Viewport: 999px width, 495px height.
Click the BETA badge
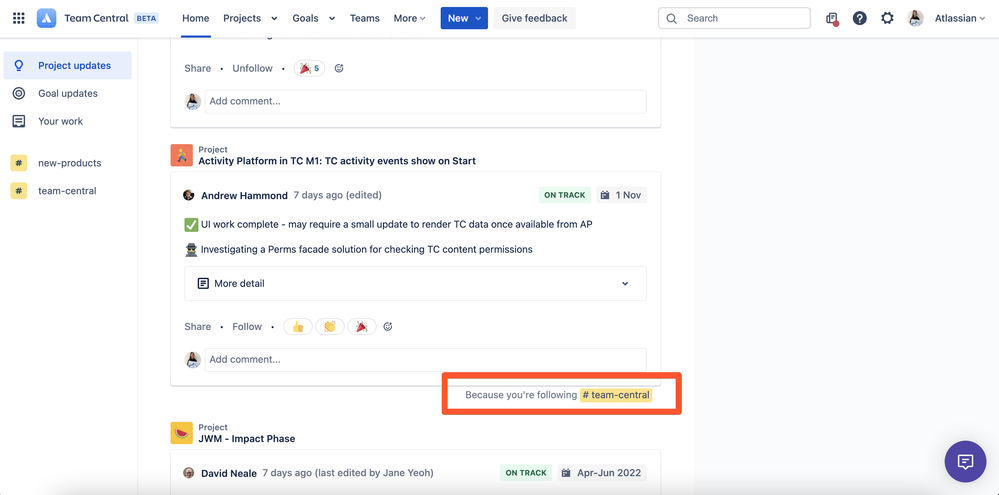click(147, 18)
